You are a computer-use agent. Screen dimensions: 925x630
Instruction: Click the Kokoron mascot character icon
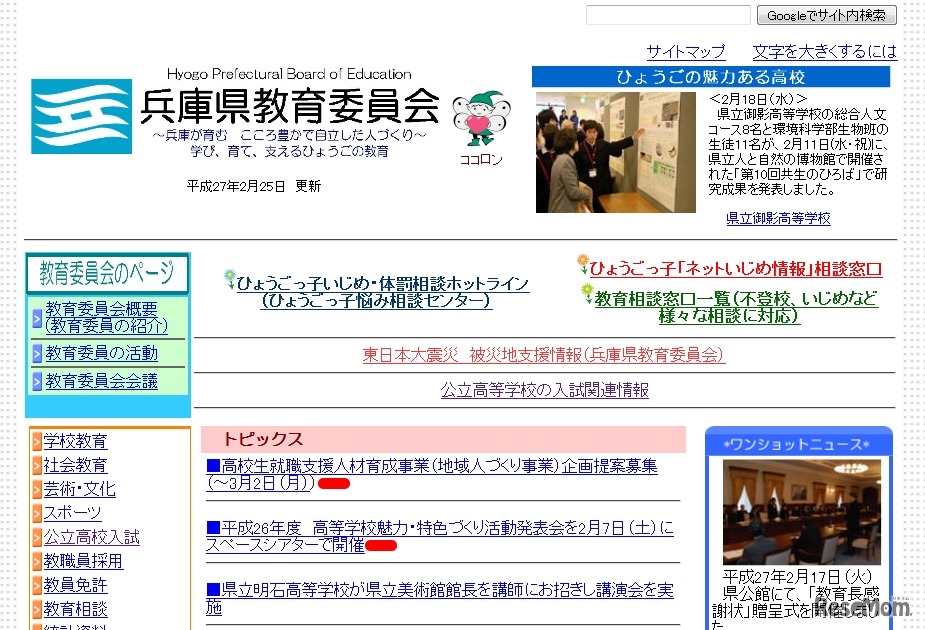tap(480, 120)
